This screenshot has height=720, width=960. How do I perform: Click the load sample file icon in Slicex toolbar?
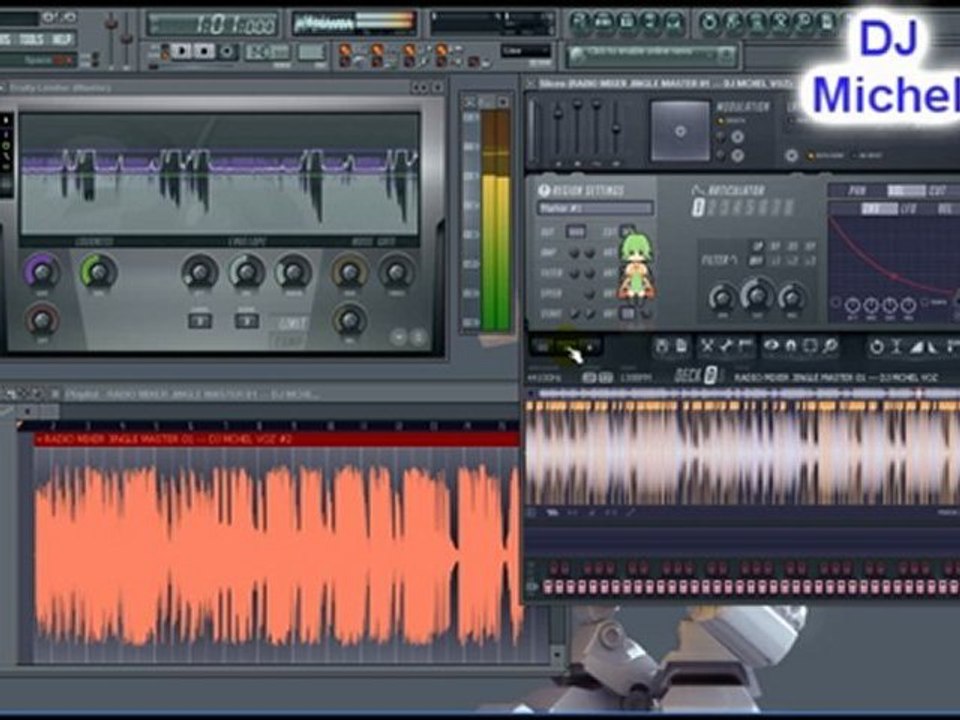point(681,347)
